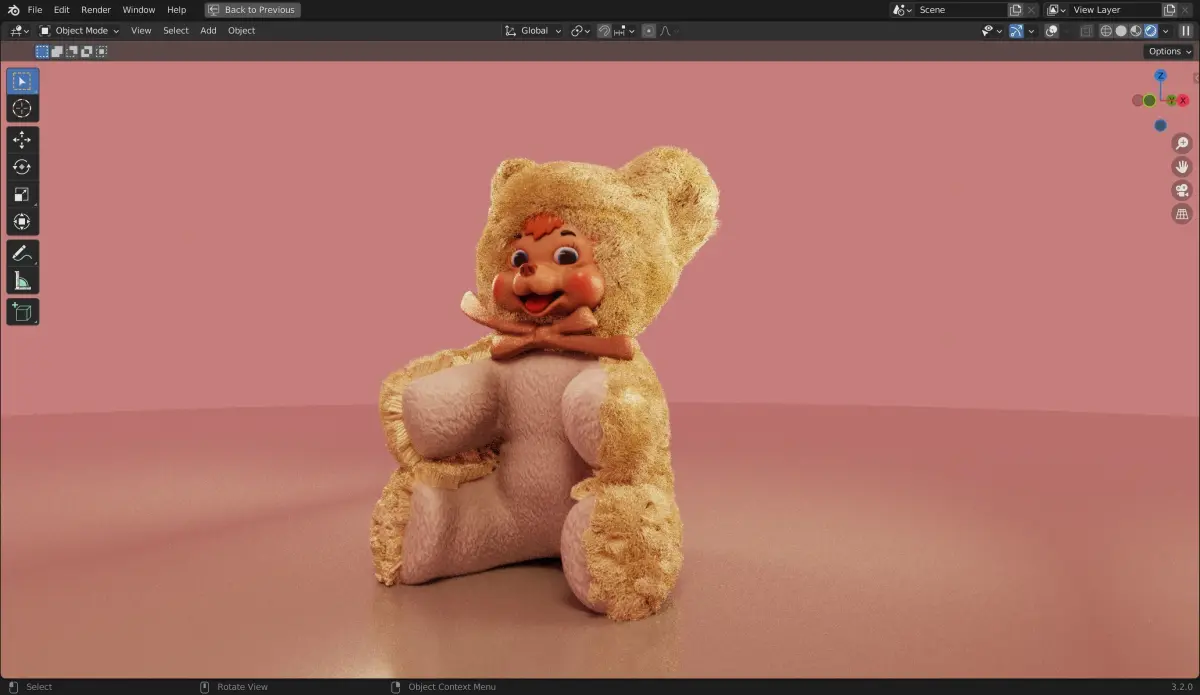Delete scene with X button
1200x695 pixels.
pyautogui.click(x=1032, y=10)
